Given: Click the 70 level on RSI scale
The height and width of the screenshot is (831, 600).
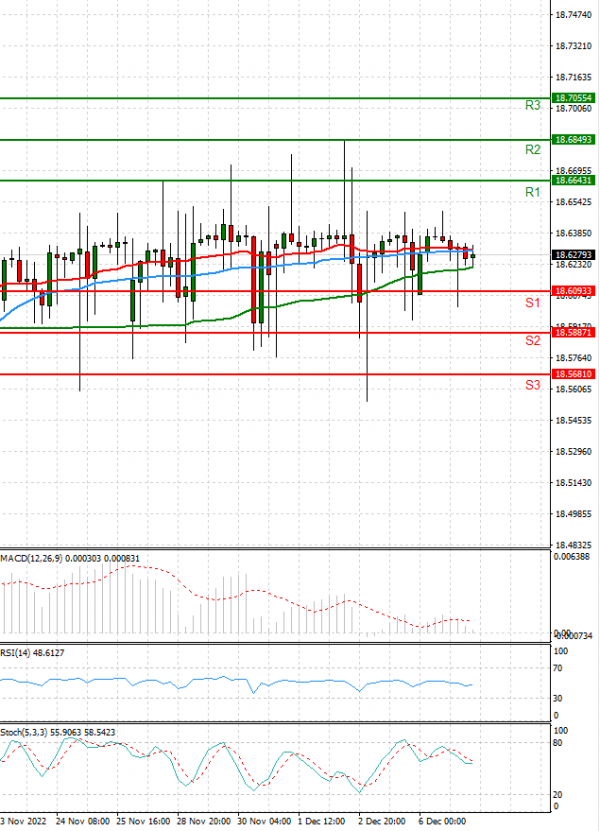Looking at the screenshot, I should [558, 668].
